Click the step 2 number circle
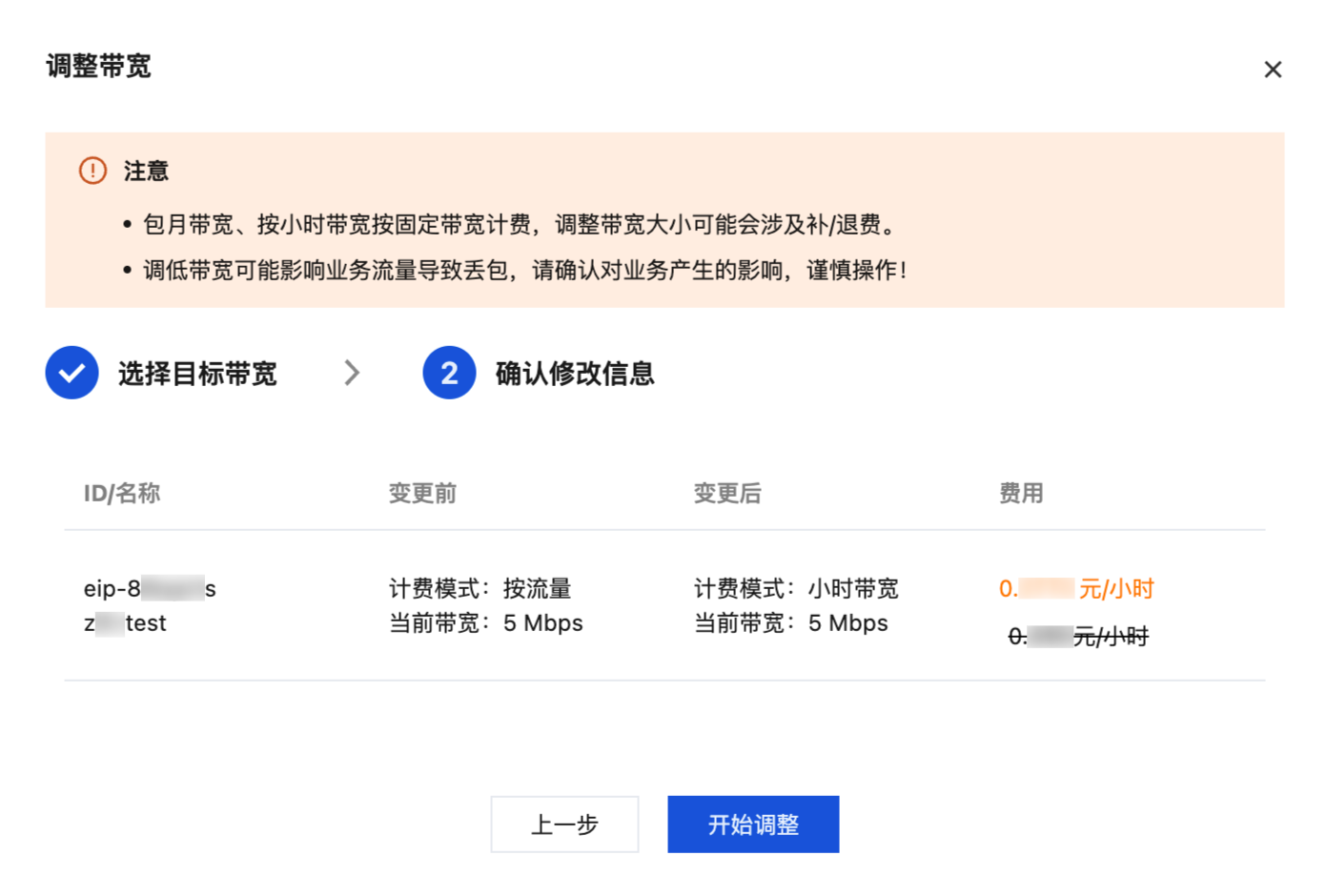The image size is (1327, 896). (449, 373)
